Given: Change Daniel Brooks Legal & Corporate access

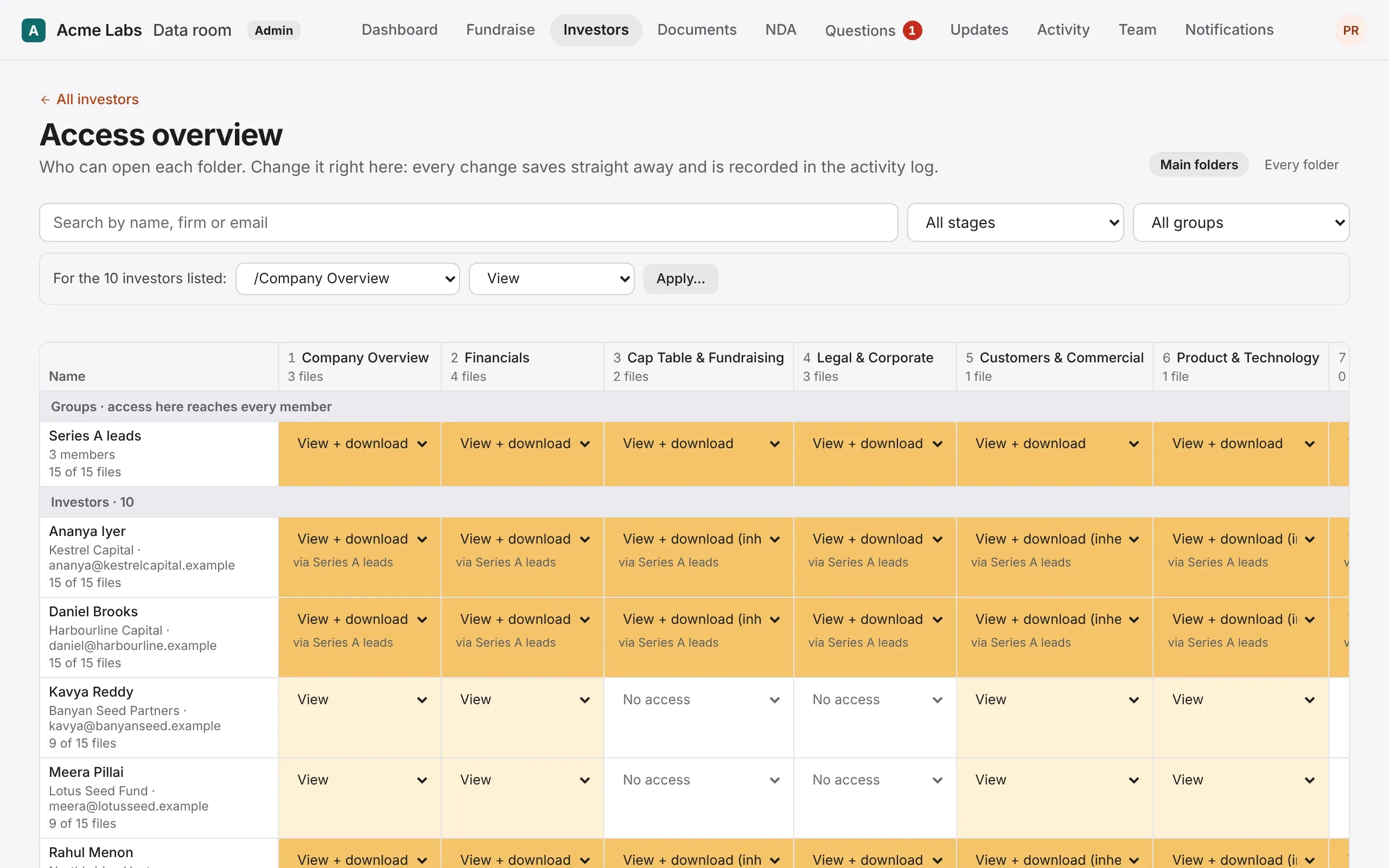Looking at the screenshot, I should tap(876, 620).
